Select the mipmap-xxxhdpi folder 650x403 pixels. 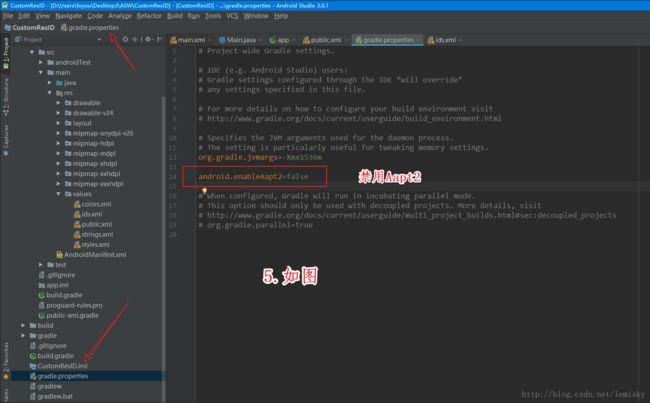pos(94,184)
